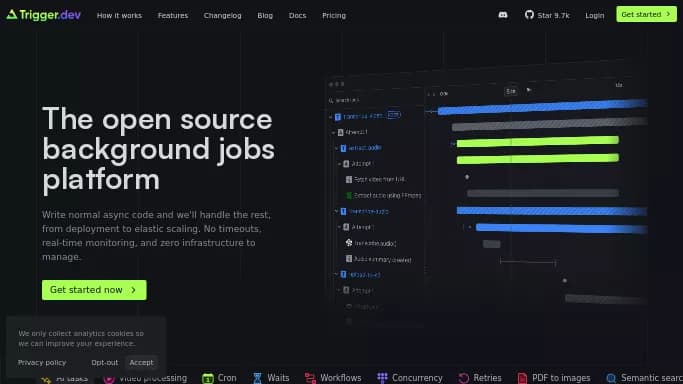Open the Docs link
This screenshot has height=384, width=683.
[298, 15]
